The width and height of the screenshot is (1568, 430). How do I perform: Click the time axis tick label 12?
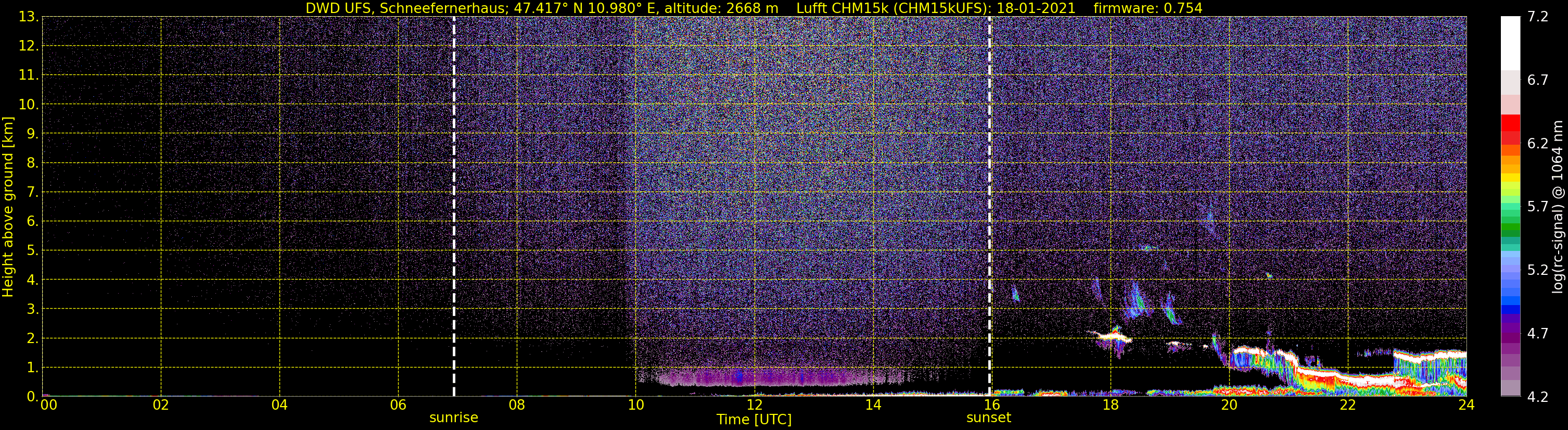pos(754,405)
